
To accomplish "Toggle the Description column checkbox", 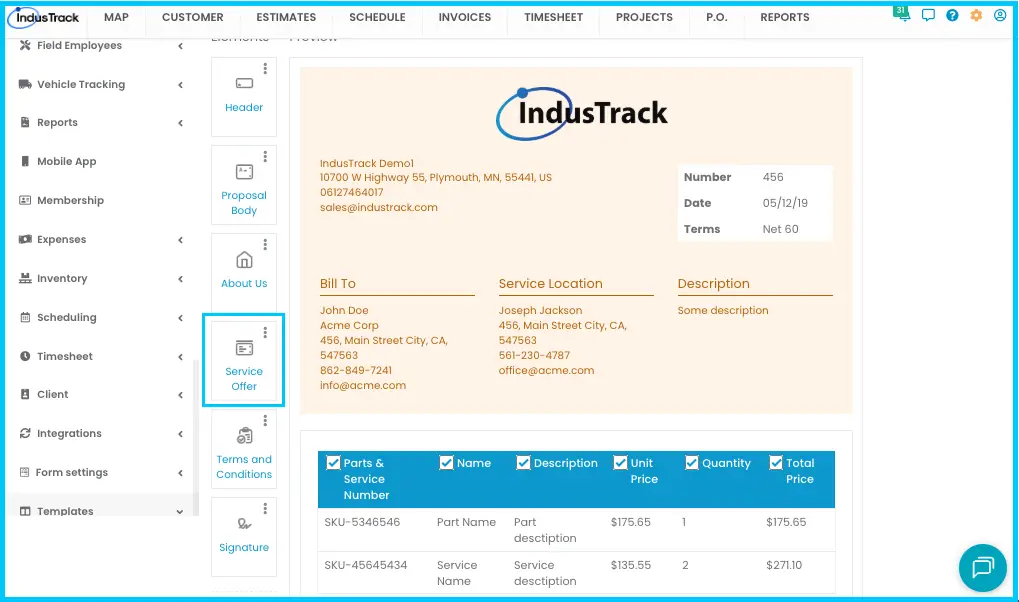I will [523, 462].
